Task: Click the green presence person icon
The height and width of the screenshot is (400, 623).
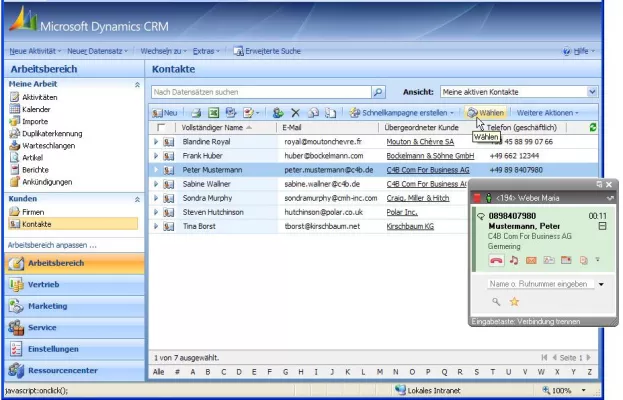Action: pos(489,197)
